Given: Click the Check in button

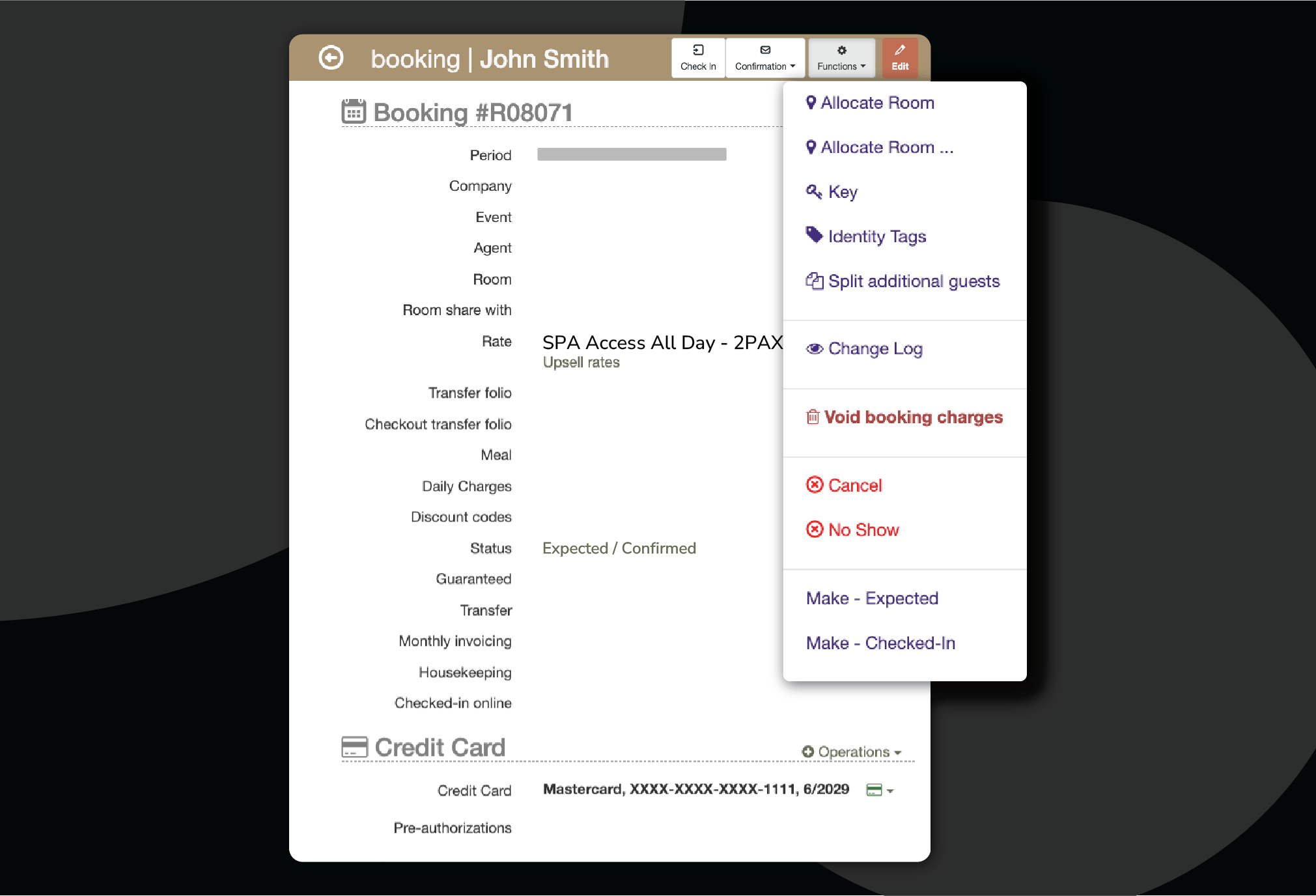Looking at the screenshot, I should [x=698, y=58].
